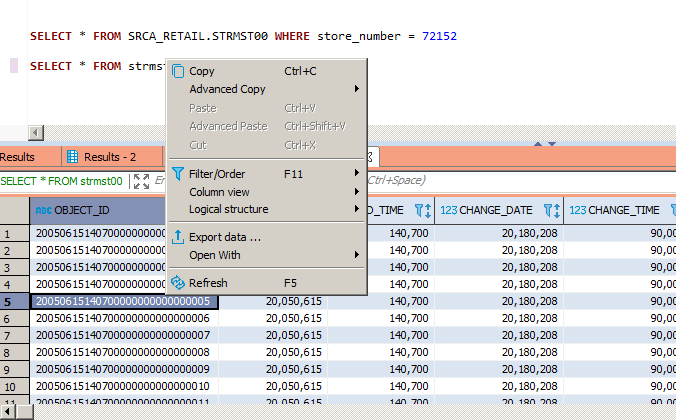Click the 123 type icon in the CHANGE_DATE header
Screen dimensions: 676x420
coord(448,210)
